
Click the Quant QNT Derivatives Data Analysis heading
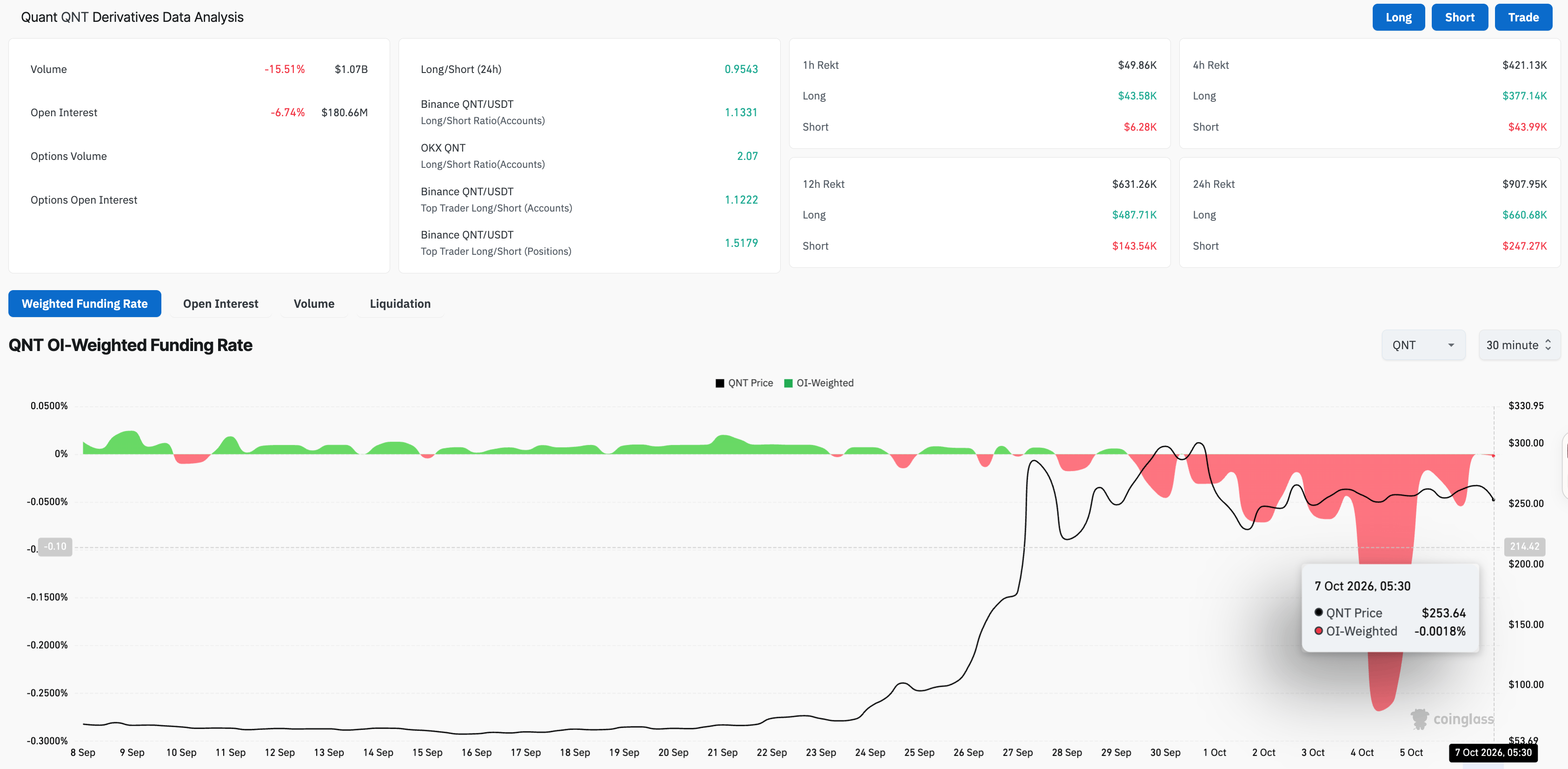tap(132, 17)
